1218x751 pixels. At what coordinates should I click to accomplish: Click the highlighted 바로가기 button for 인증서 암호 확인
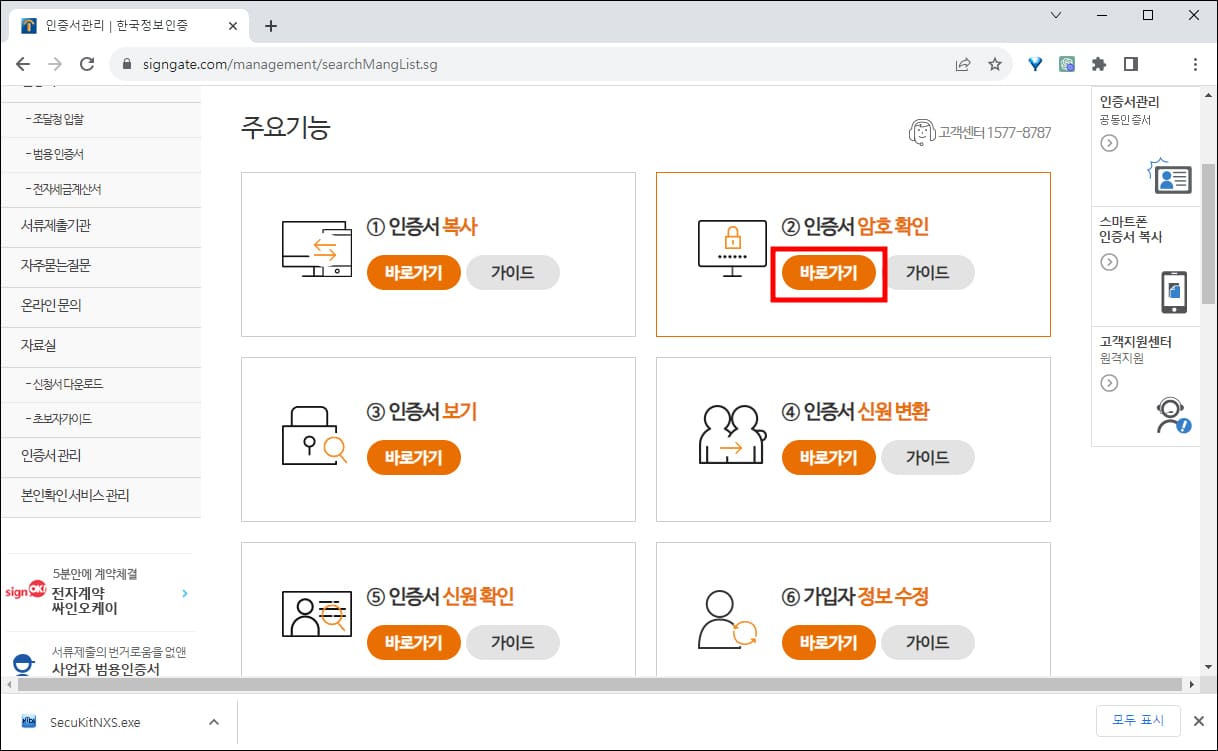pos(827,272)
